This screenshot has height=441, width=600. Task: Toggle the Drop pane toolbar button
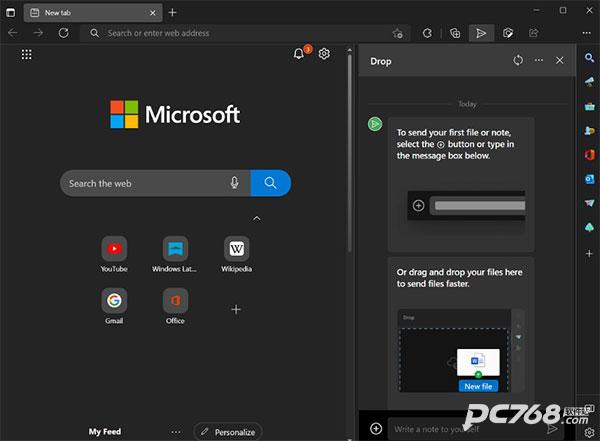[481, 33]
